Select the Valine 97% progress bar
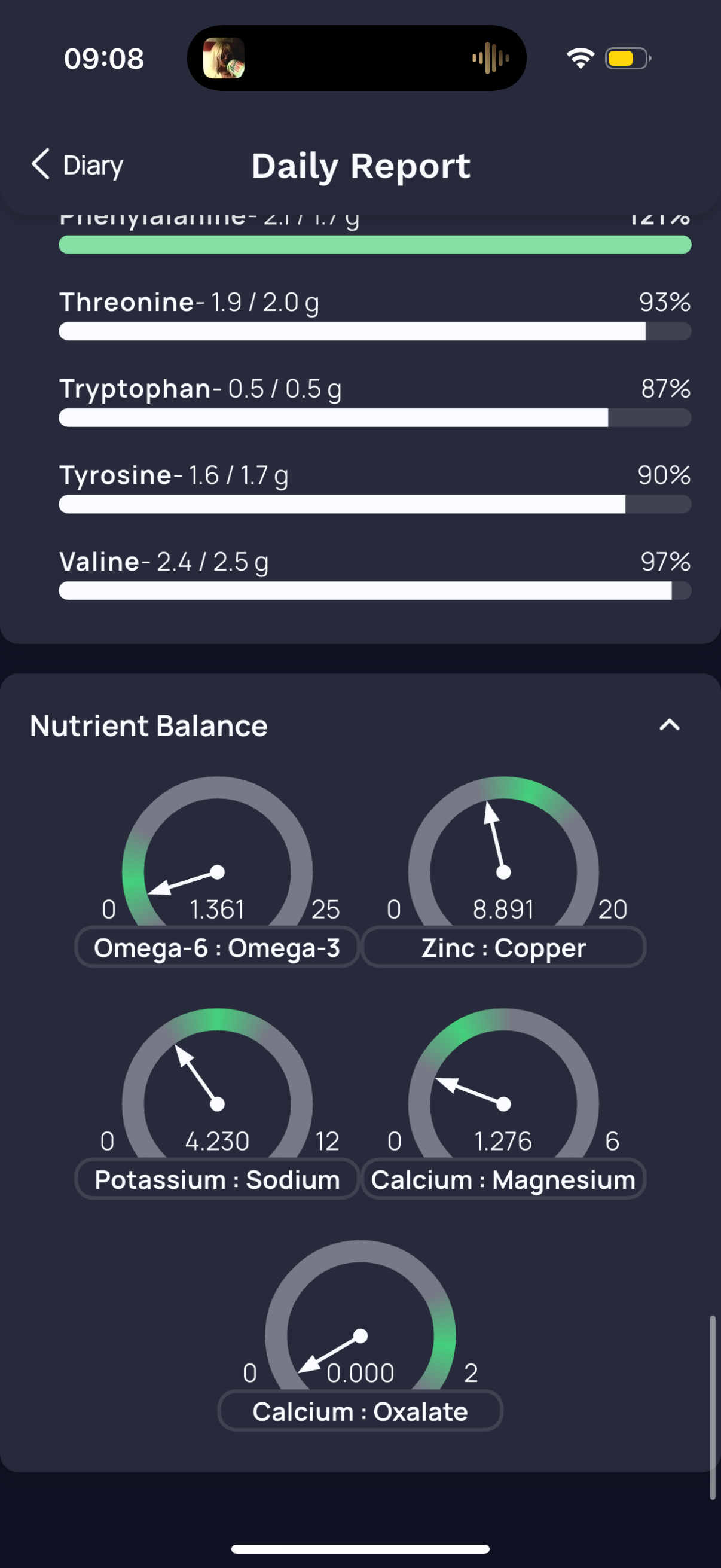Screen dimensions: 721x1568 pyautogui.click(x=375, y=590)
